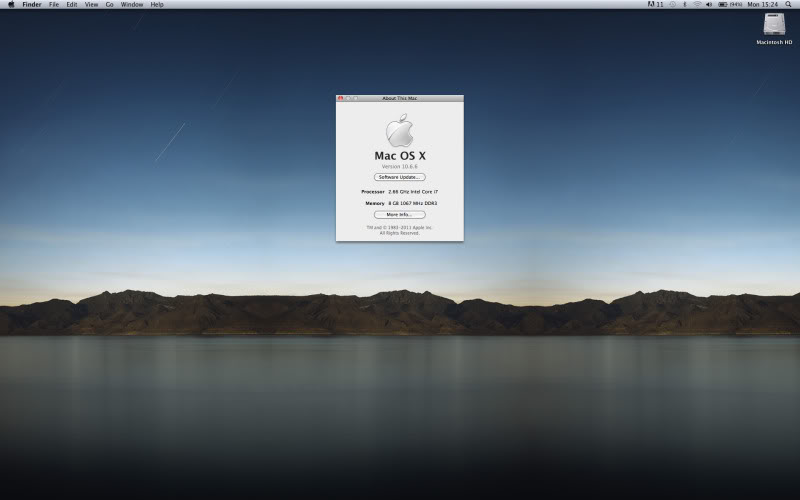Click the Apple logo in About This Mac
800x500 pixels.
click(x=399, y=131)
